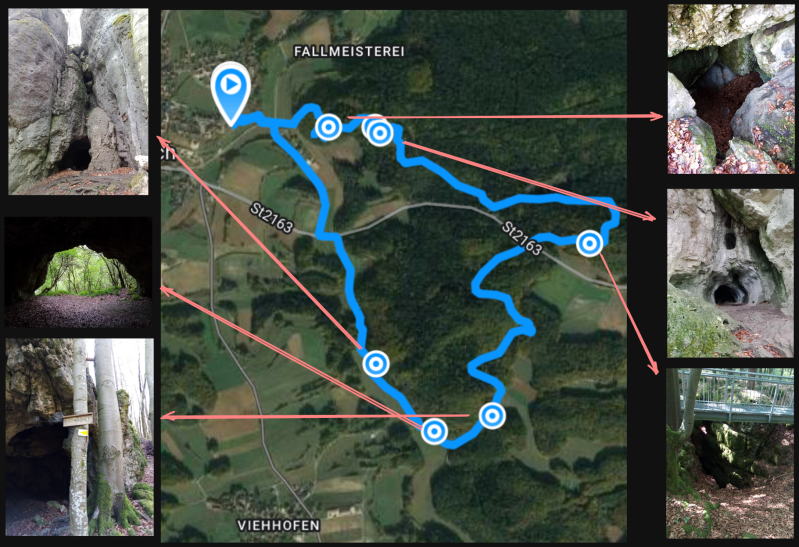Screen dimensions: 799x547
Task: Click the waypoint marker midway on western trail
Action: (376, 363)
